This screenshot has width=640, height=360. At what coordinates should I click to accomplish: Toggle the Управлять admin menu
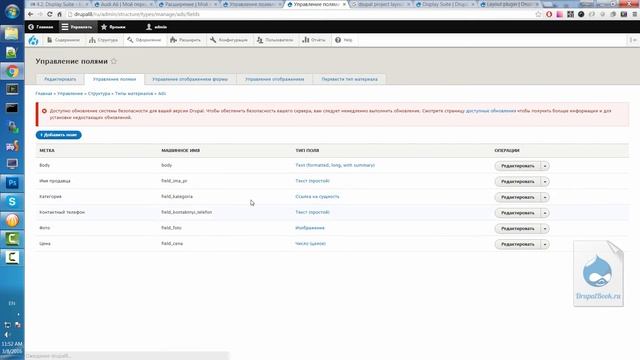pyautogui.click(x=77, y=27)
